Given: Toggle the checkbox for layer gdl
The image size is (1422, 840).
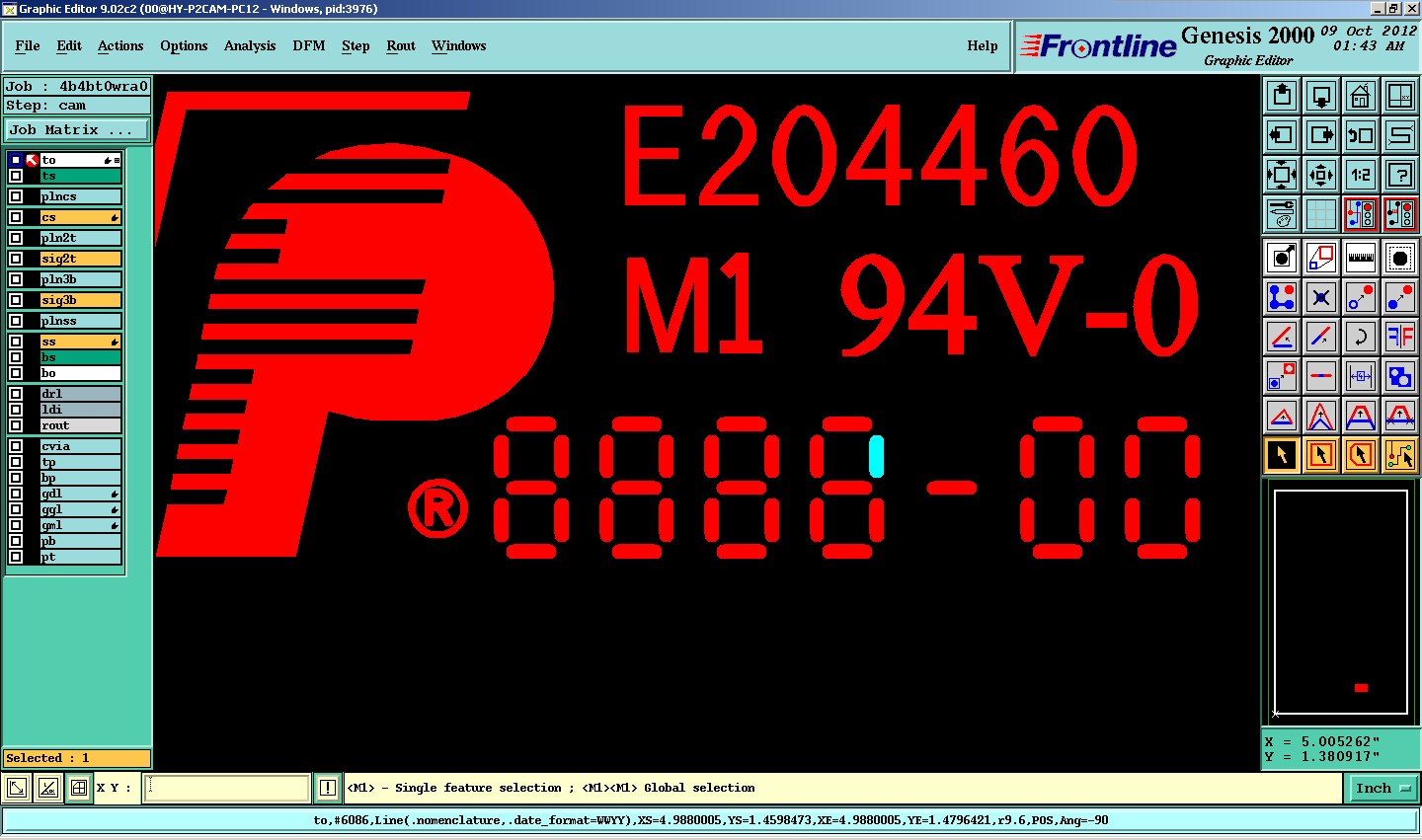Looking at the screenshot, I should pyautogui.click(x=16, y=494).
